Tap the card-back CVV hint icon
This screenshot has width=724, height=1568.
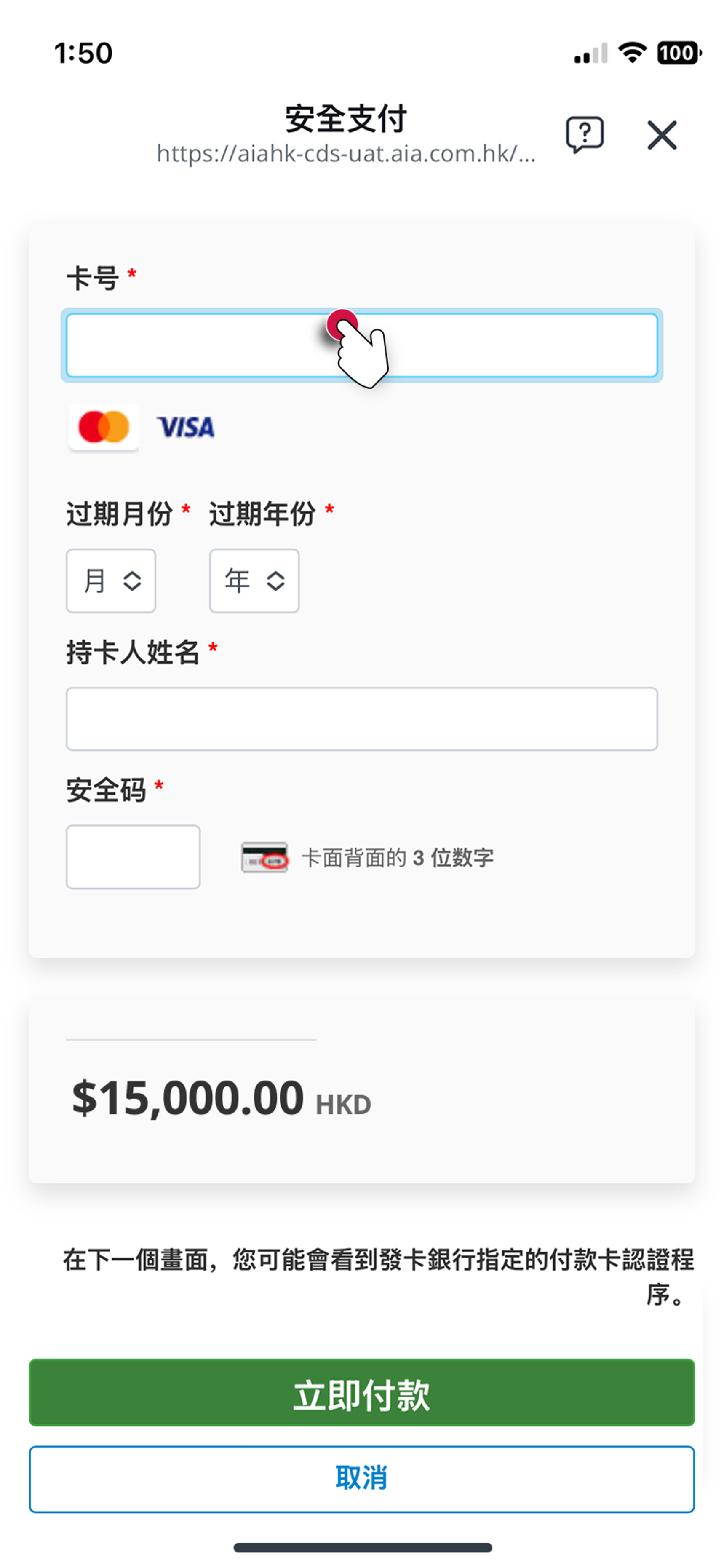coord(264,857)
